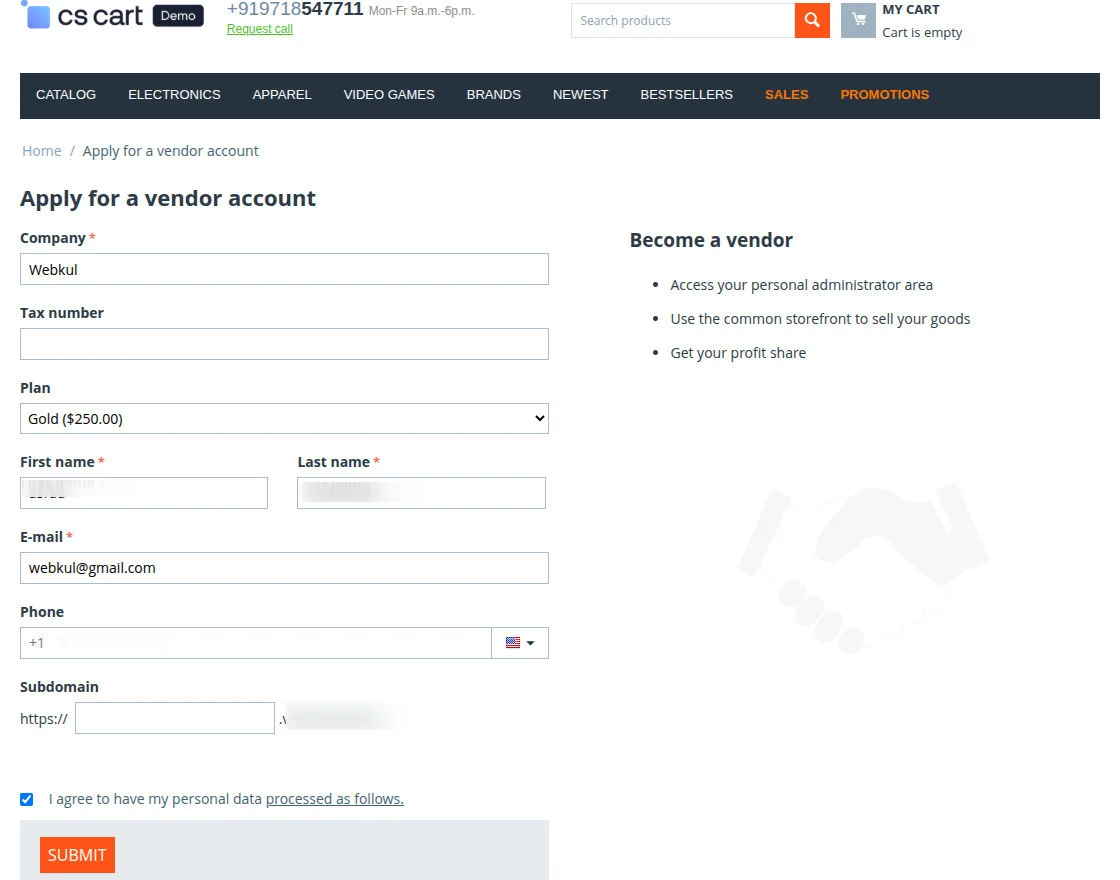Select the US flag country icon
Screen dimensions: 1120x880
pos(513,642)
